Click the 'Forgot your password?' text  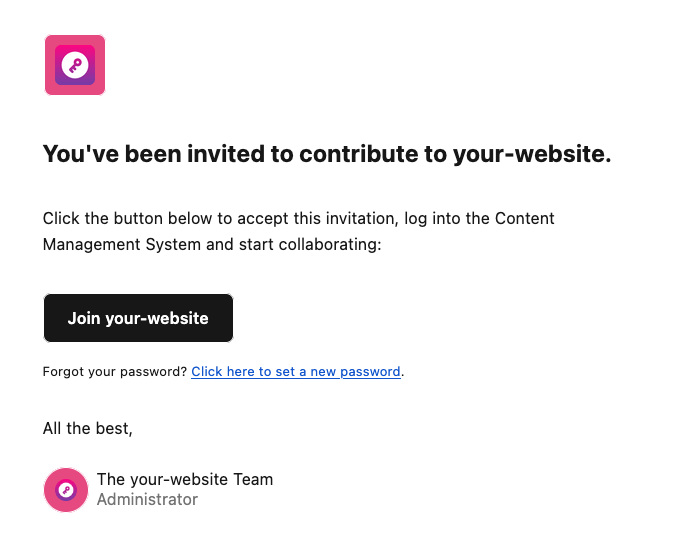(x=115, y=372)
